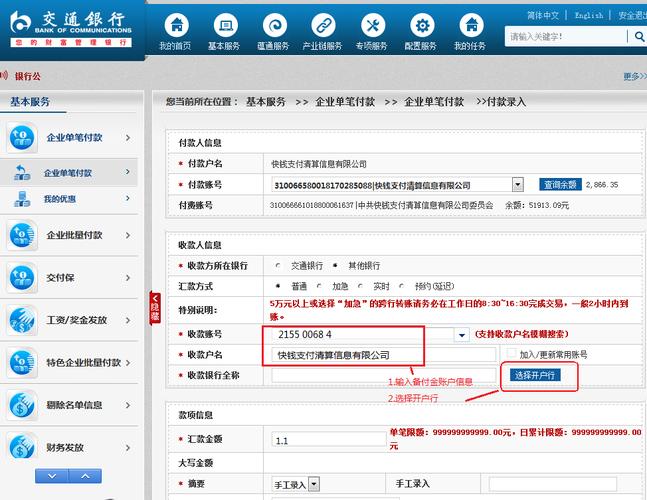Select 其他银行 radio for payee bank
647x500 pixels.
point(335,266)
